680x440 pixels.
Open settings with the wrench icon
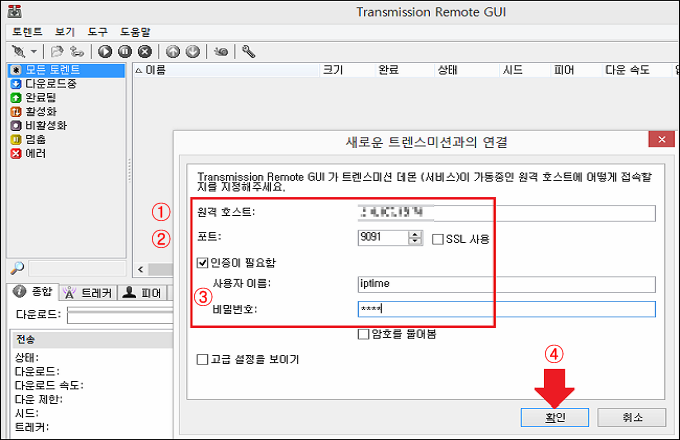click(x=248, y=52)
